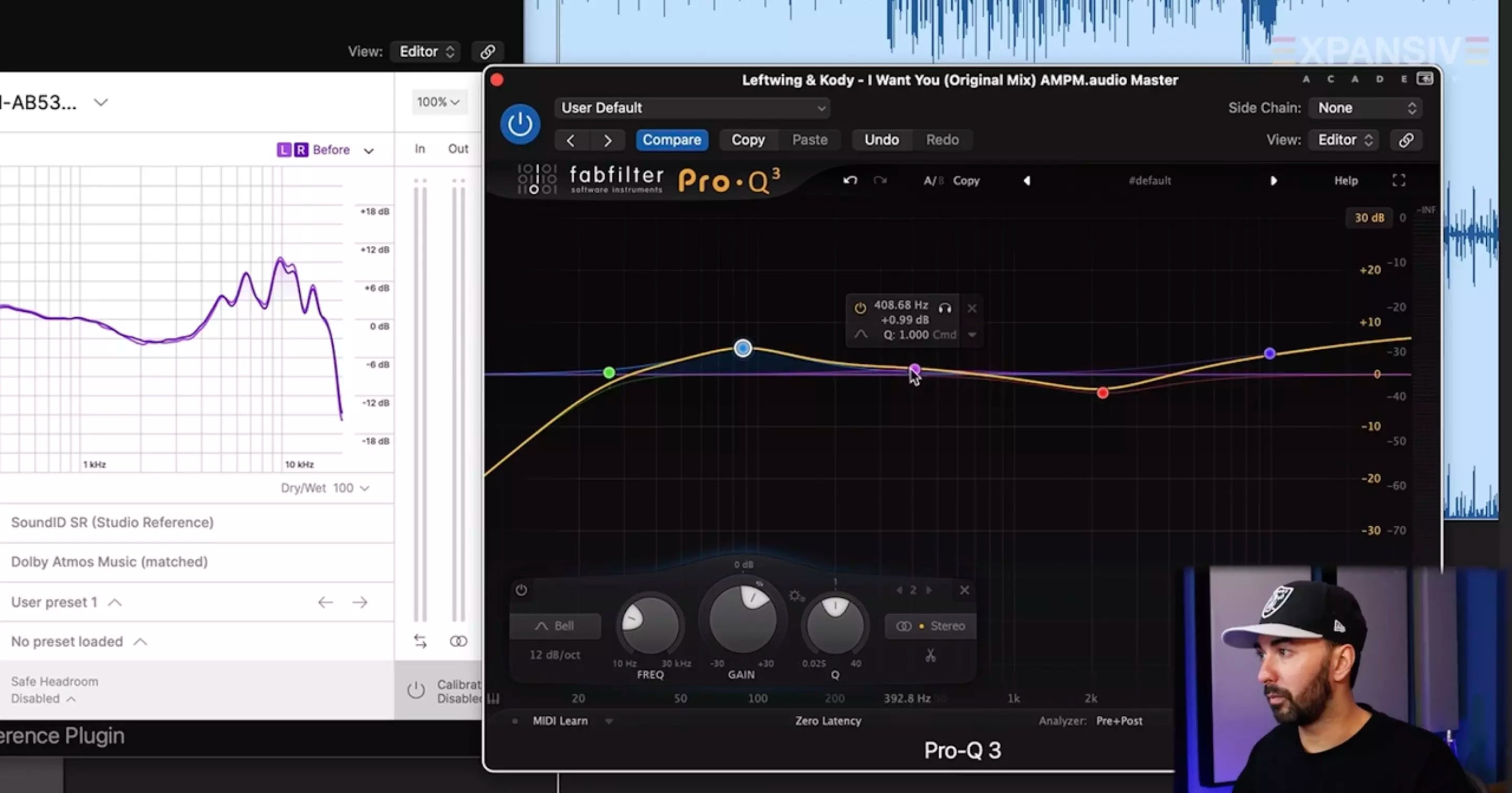The image size is (1512, 793).
Task: Toggle the selected band power button
Action: 521,590
